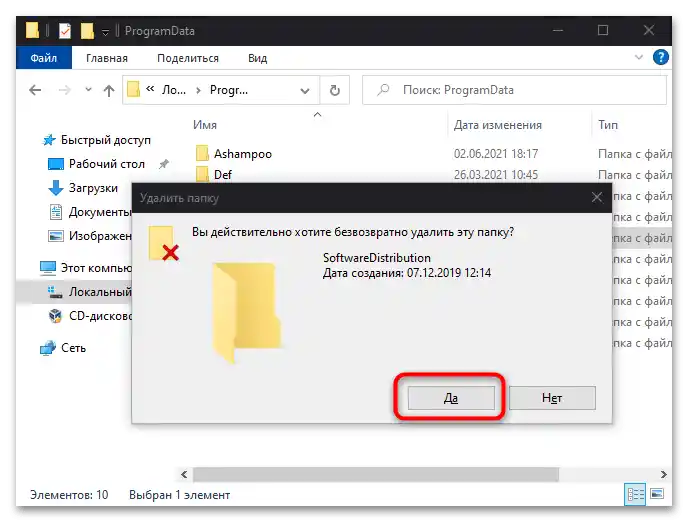The width and height of the screenshot is (688, 522).
Task: Click the Properties icon in title bar
Action: tap(64, 31)
